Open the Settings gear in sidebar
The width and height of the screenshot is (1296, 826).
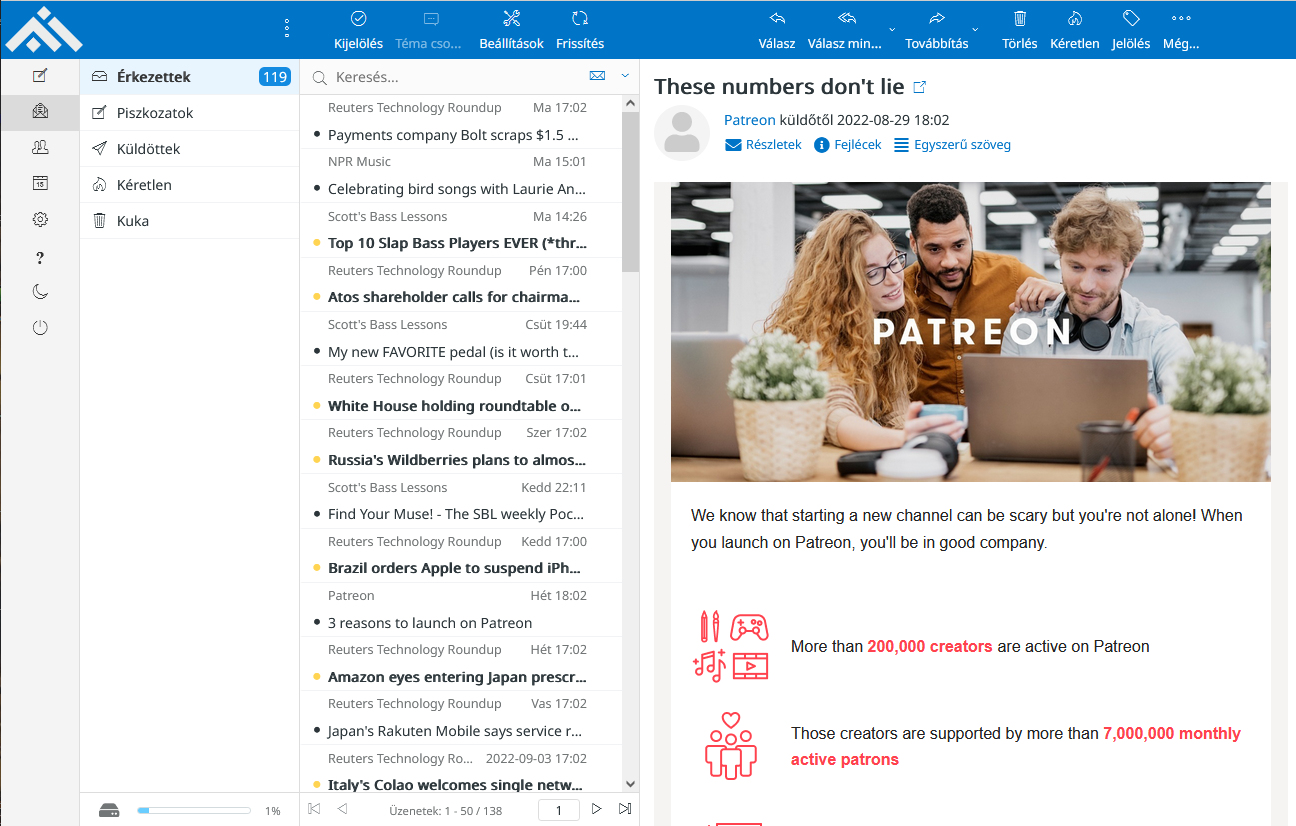(x=40, y=219)
